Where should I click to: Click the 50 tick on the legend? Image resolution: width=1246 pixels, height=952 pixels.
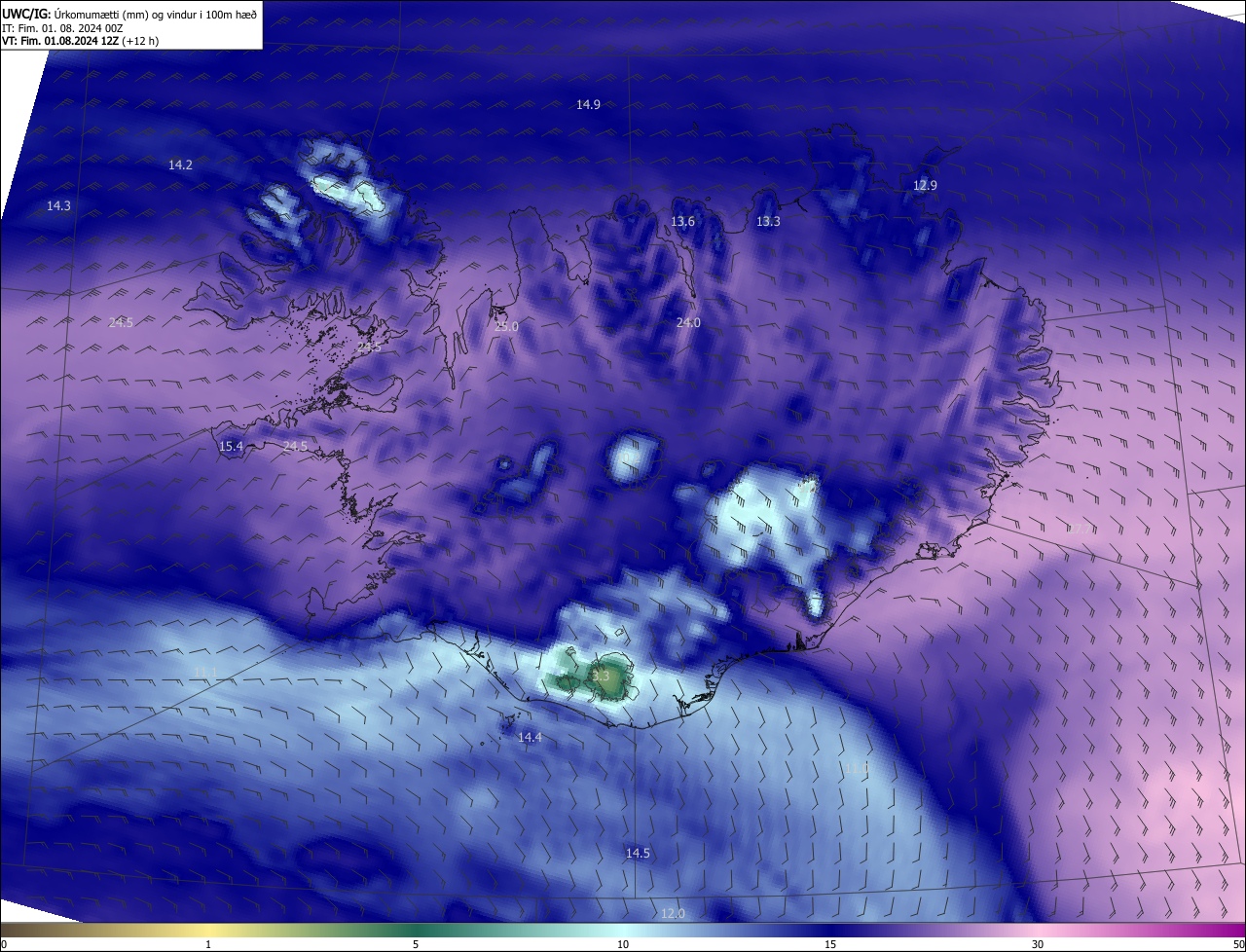(1238, 944)
